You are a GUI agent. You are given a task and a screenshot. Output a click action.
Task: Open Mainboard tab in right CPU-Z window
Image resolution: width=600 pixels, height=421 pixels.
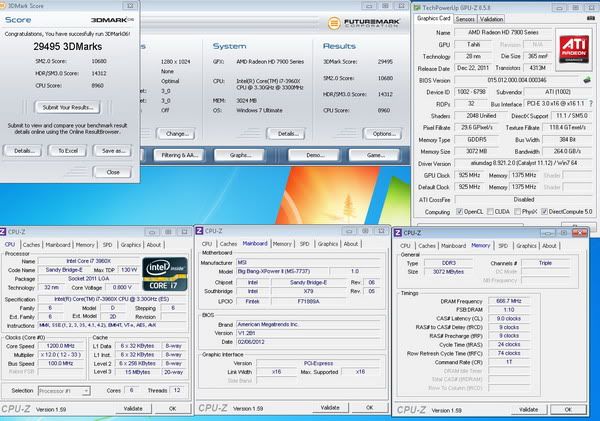453,246
